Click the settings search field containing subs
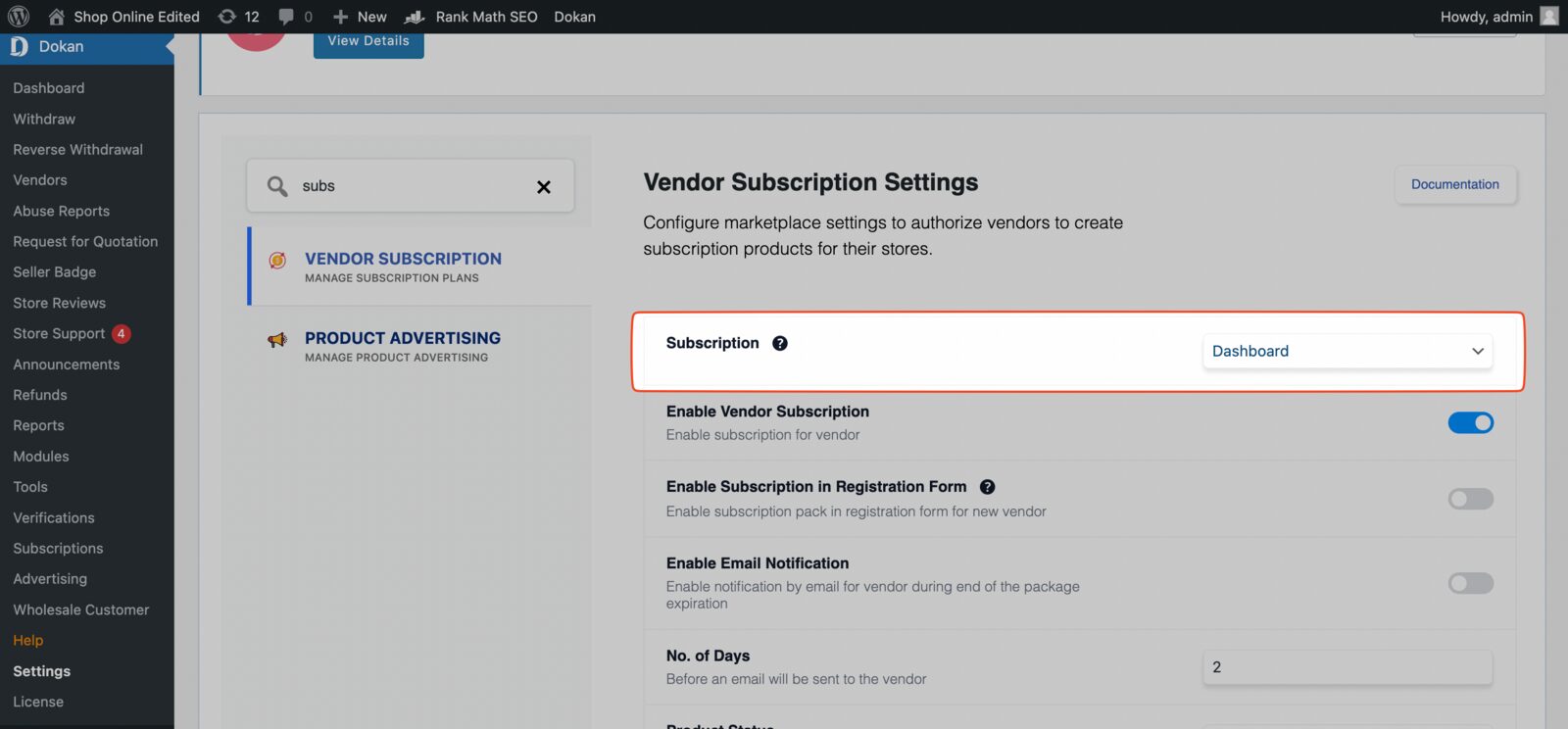This screenshot has width=1568, height=729. pos(410,186)
